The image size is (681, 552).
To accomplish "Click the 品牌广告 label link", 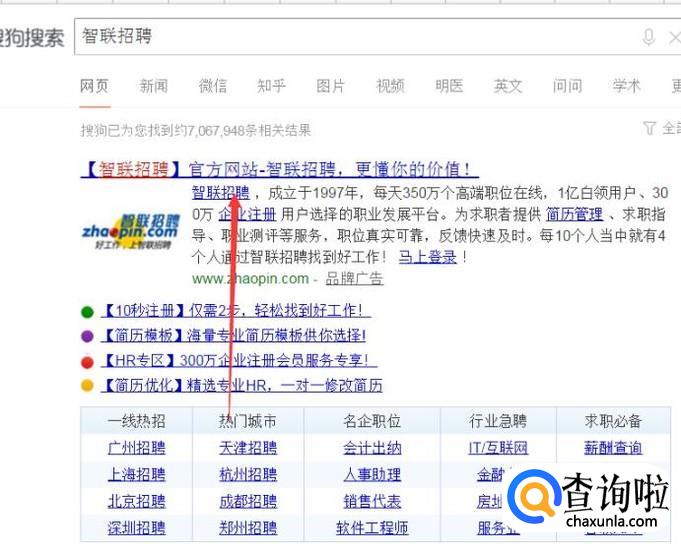I will tap(354, 278).
